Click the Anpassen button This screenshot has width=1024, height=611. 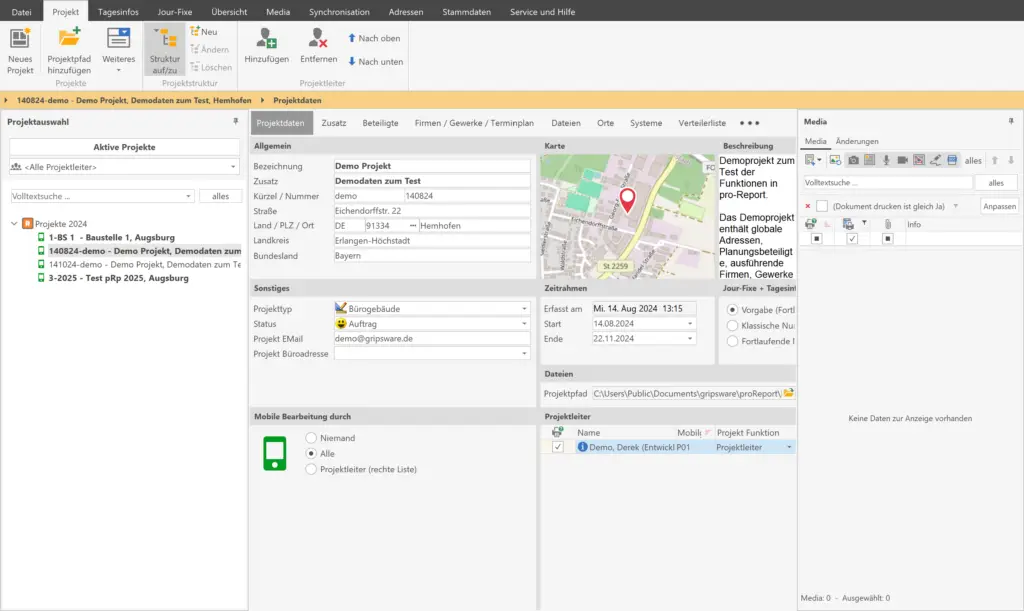999,206
